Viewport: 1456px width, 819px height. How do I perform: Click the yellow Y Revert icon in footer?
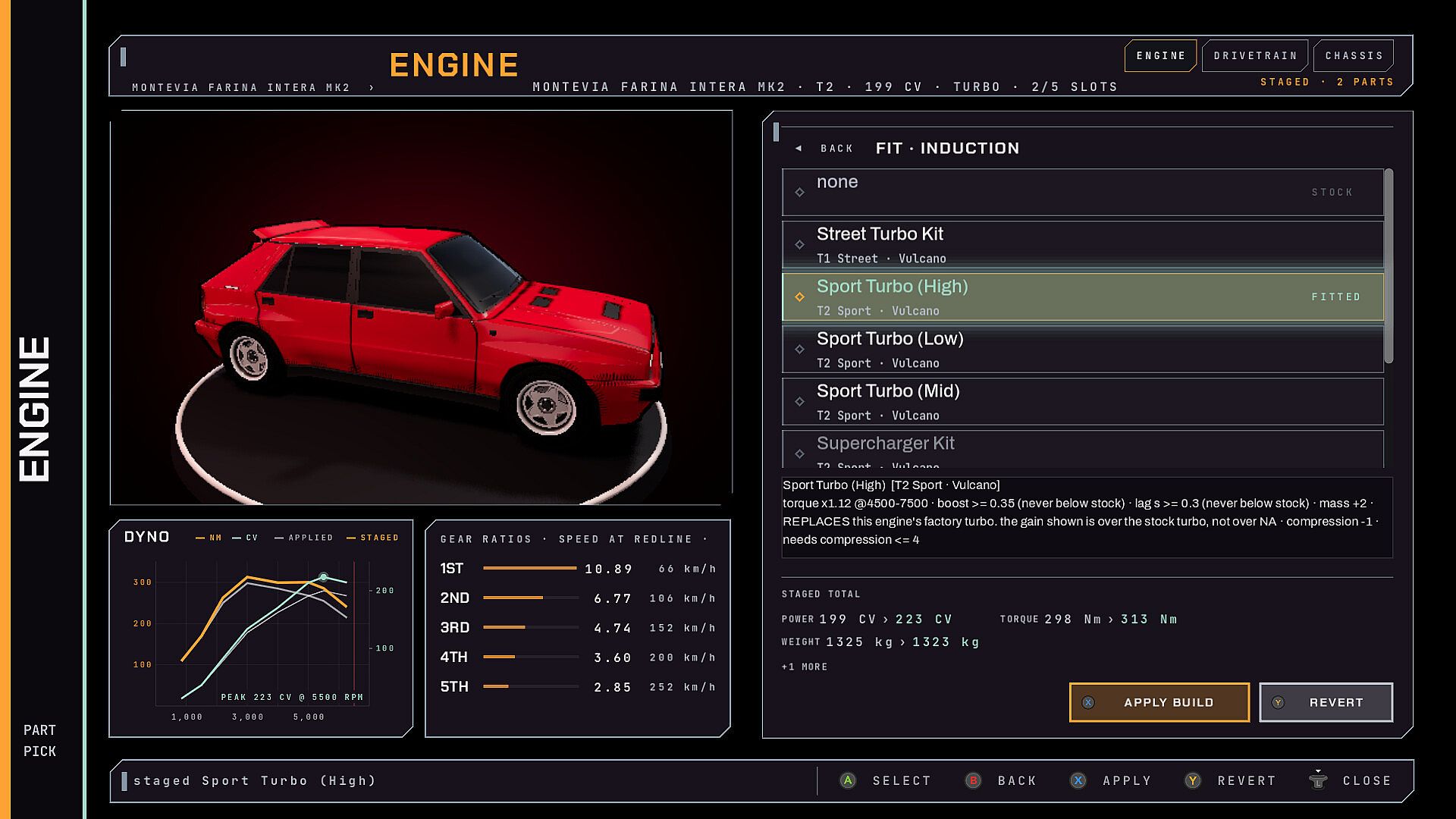pos(1193,780)
